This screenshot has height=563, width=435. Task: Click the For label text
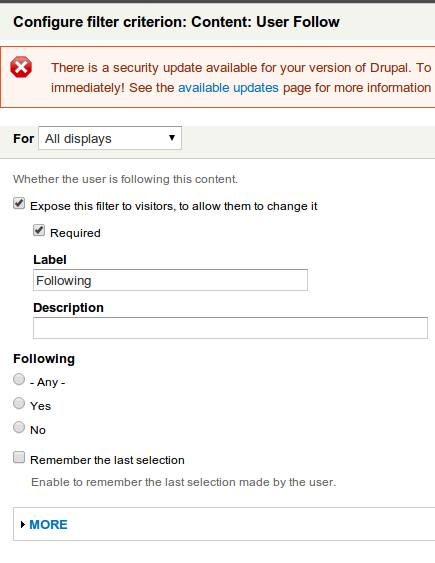[x=24, y=139]
